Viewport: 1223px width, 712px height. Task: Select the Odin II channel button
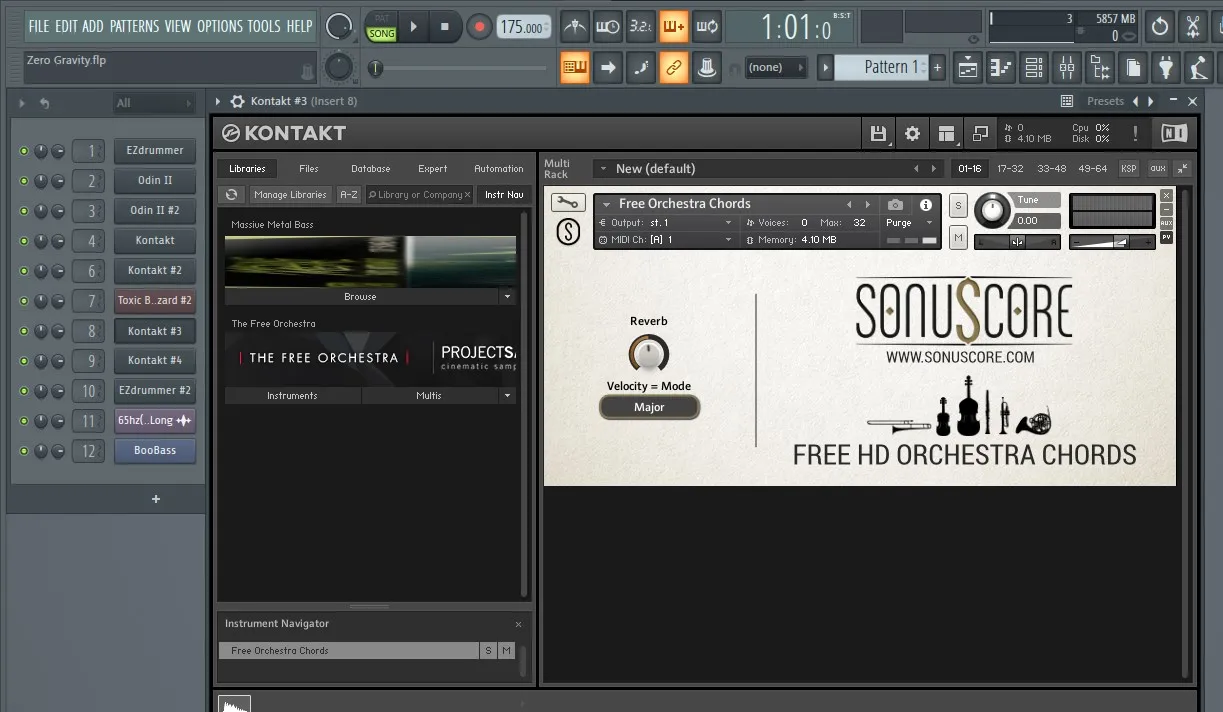tap(154, 181)
